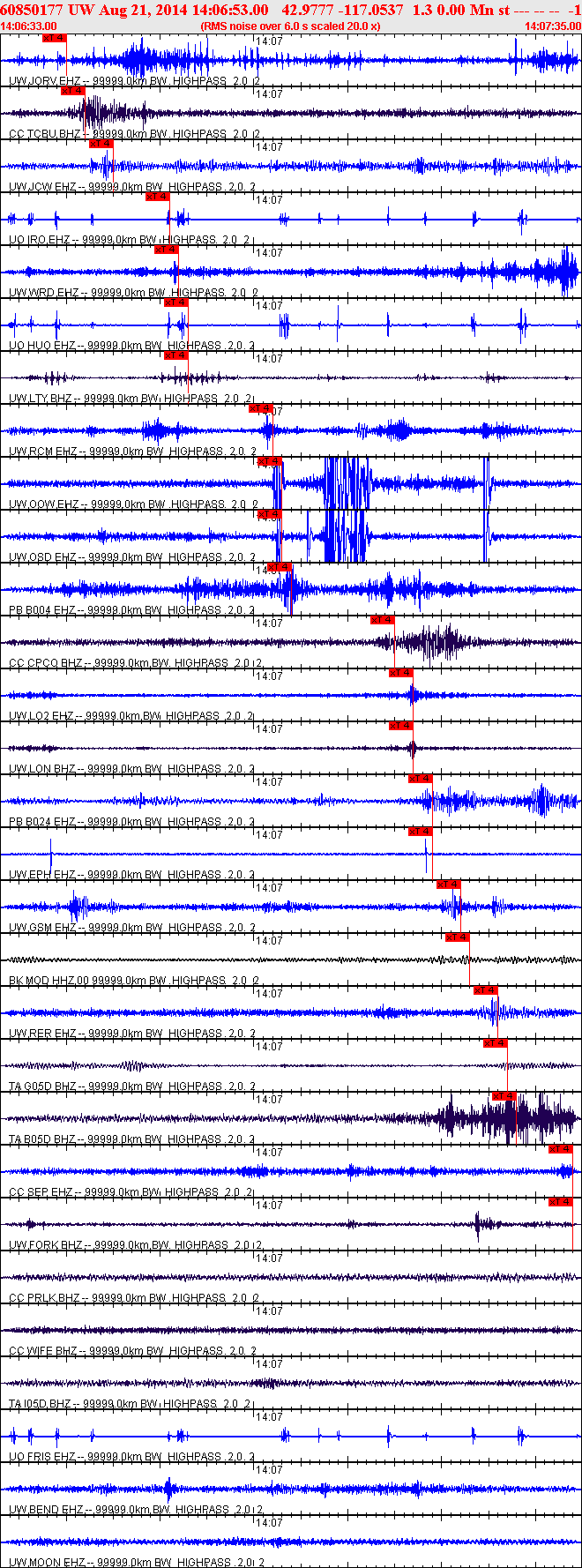Select the coordinates 42.9777 -117.0537

tap(342, 10)
